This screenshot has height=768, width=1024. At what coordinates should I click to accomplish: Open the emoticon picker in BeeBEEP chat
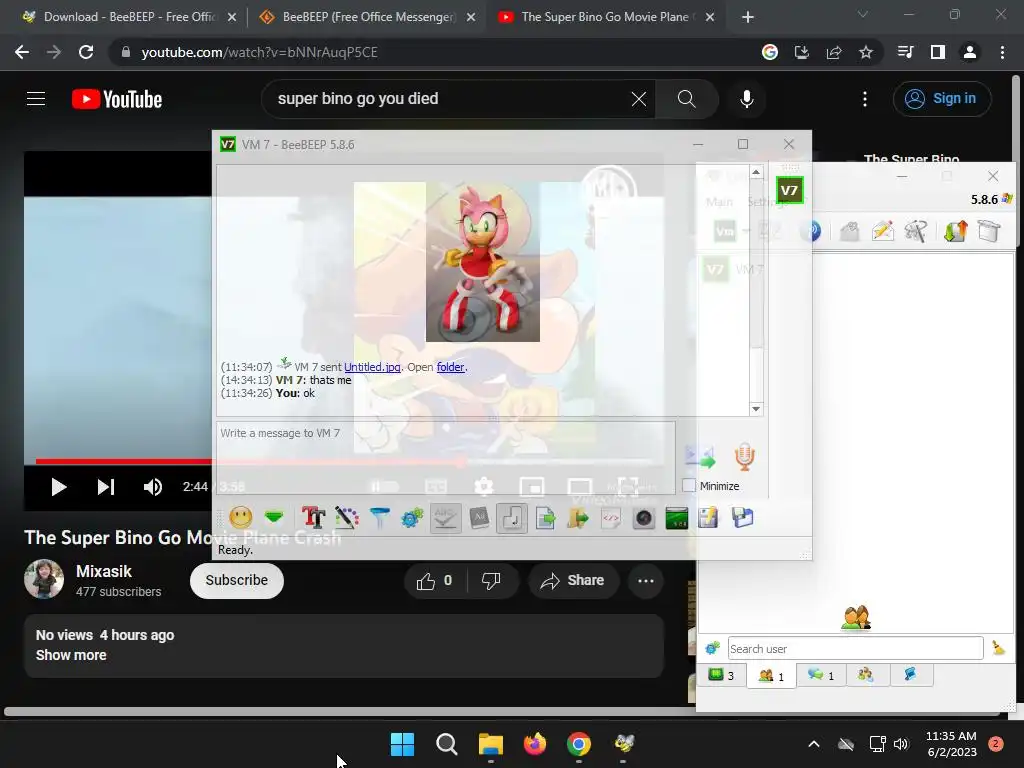[240, 518]
